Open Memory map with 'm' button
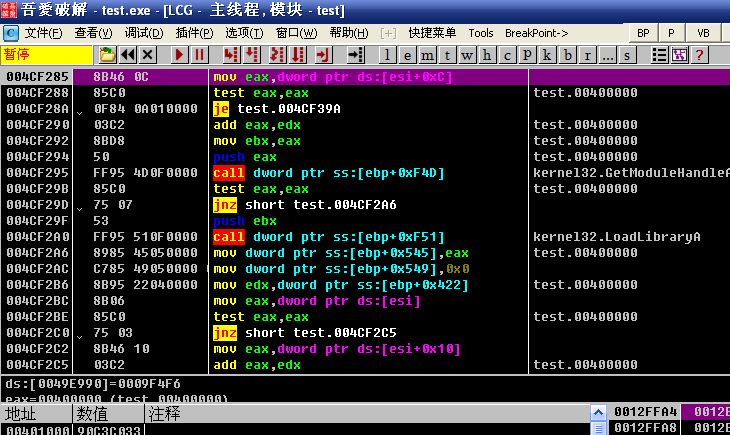Image resolution: width=730 pixels, height=435 pixels. coord(427,55)
